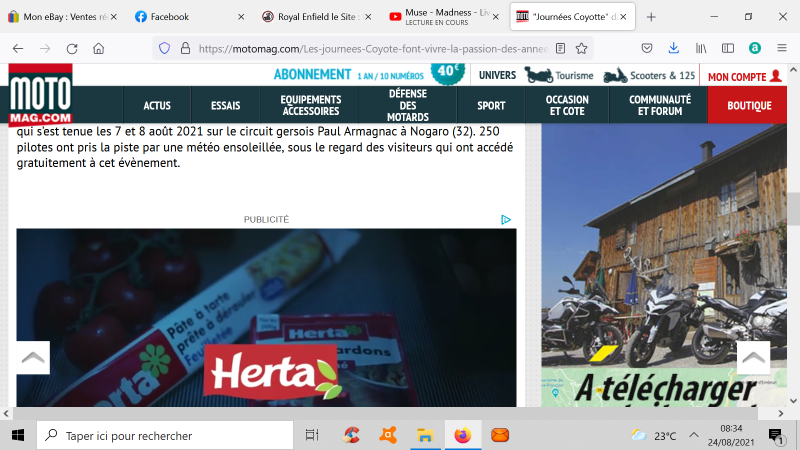Open the SPORT menu
This screenshot has width=800, height=450.
491,106
